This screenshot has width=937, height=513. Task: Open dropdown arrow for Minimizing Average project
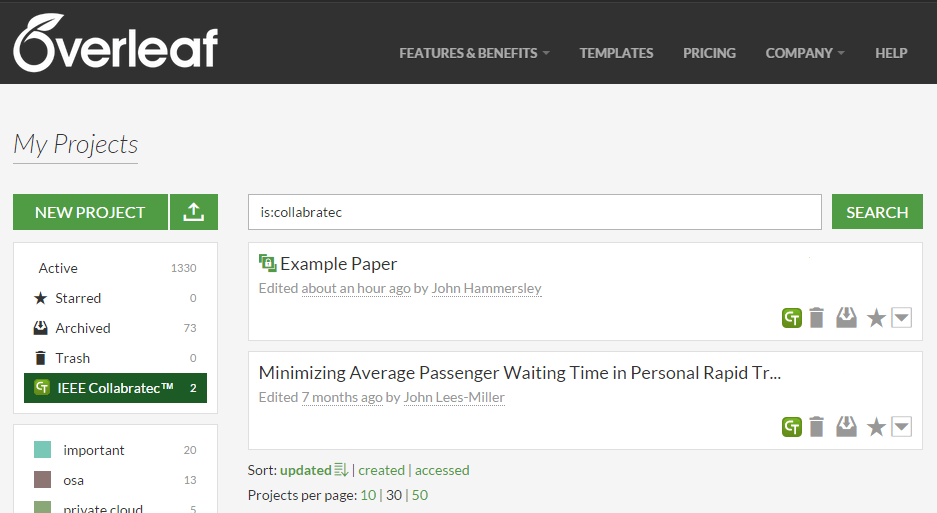click(x=902, y=427)
